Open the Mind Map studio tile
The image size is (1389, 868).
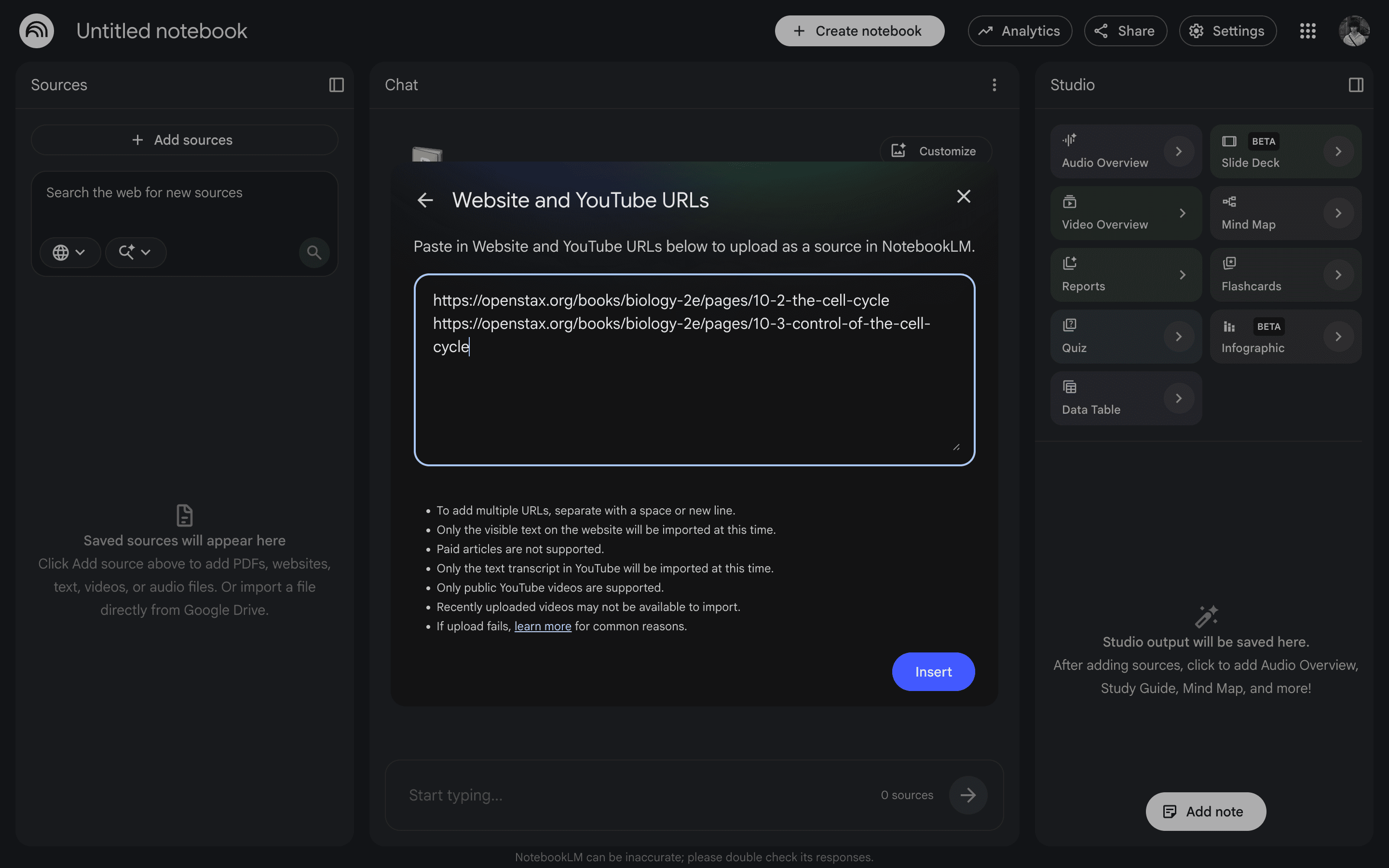(x=1286, y=213)
